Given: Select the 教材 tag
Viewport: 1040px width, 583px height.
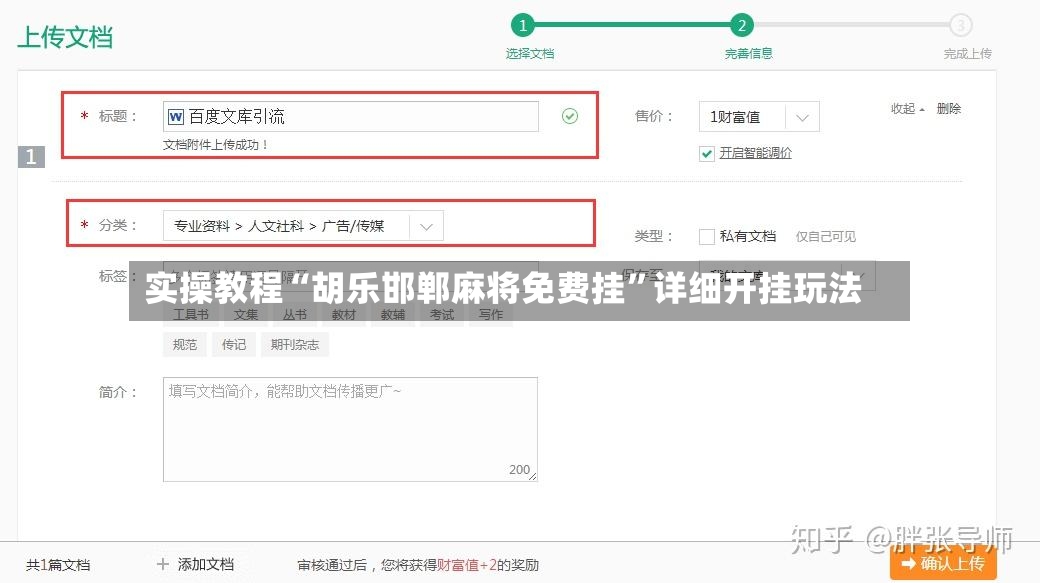Looking at the screenshot, I should click(344, 314).
